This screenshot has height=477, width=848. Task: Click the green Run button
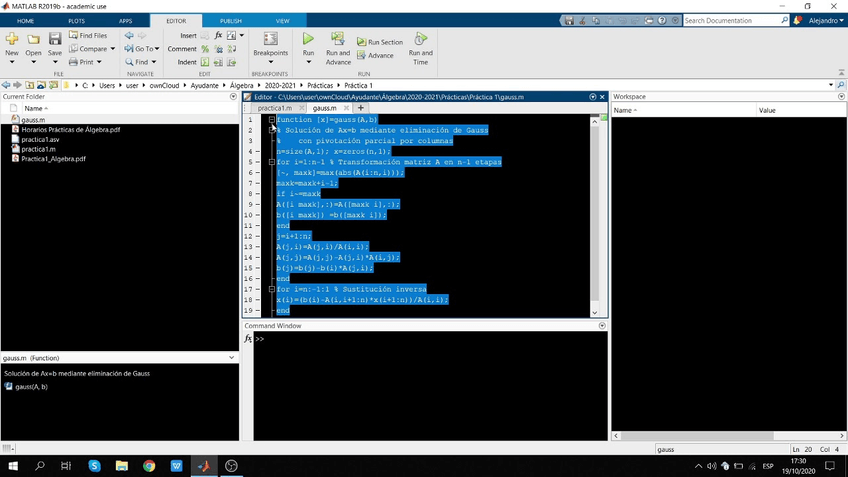click(308, 40)
